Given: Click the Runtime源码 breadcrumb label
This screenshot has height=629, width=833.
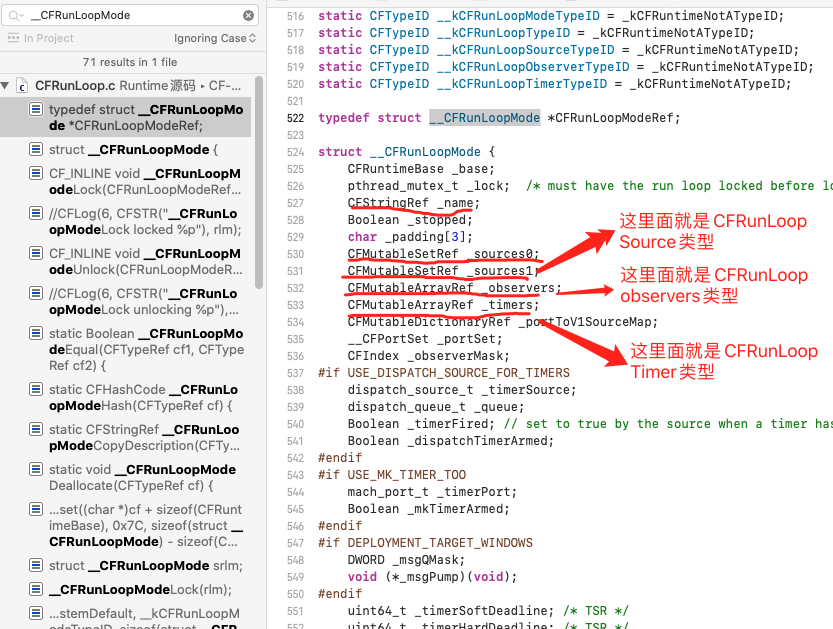Looking at the screenshot, I should pos(160,85).
